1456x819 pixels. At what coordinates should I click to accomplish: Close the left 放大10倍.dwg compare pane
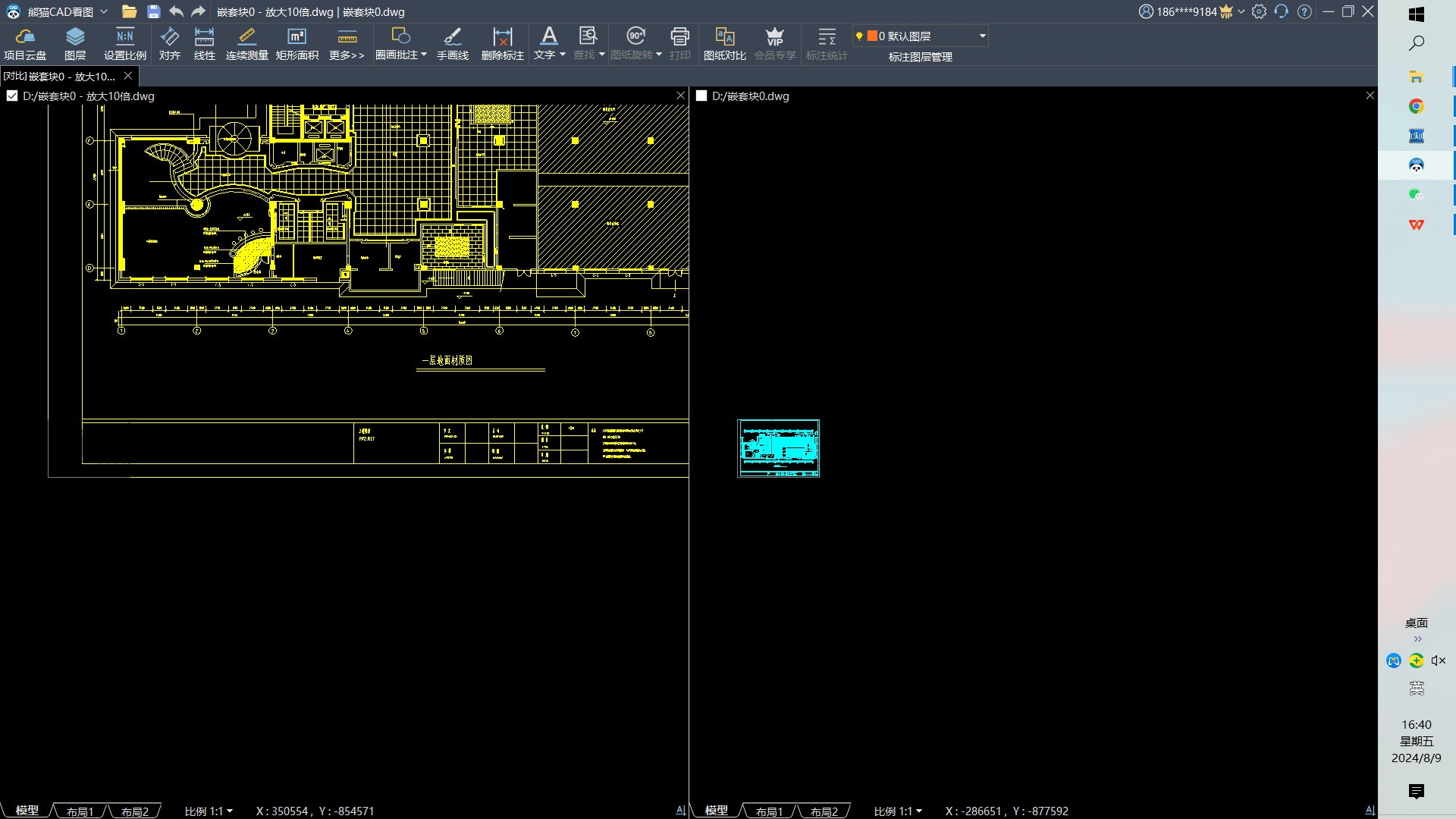681,96
